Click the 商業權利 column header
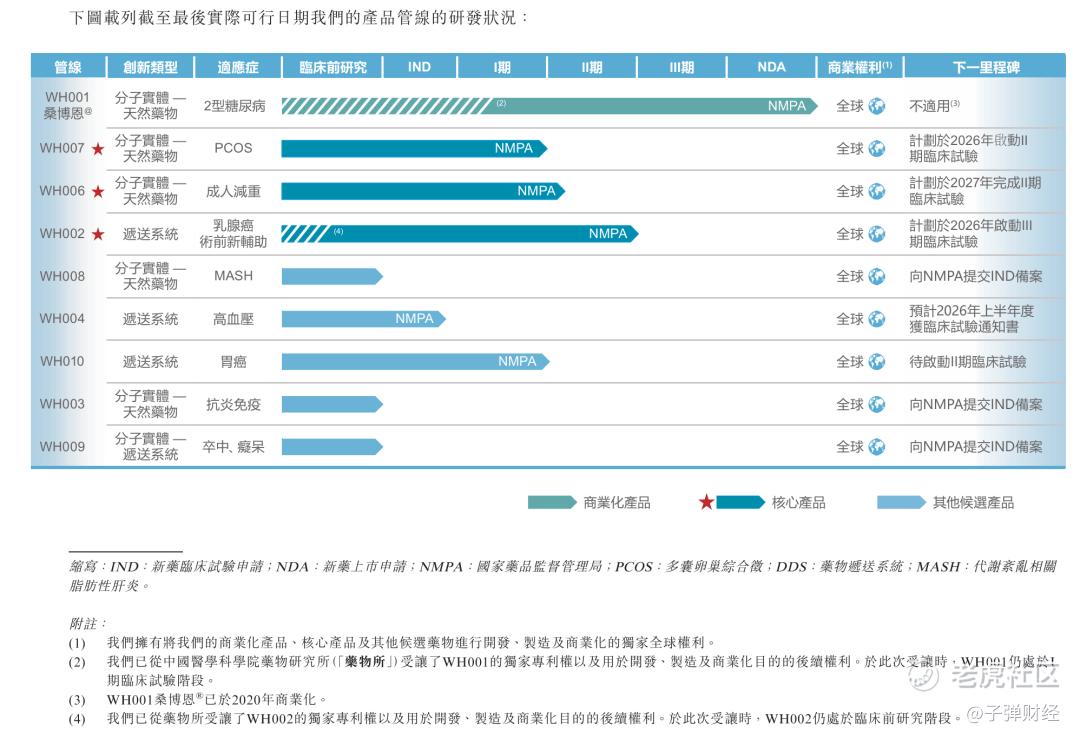Image resolution: width=1080 pixels, height=738 pixels. point(860,68)
